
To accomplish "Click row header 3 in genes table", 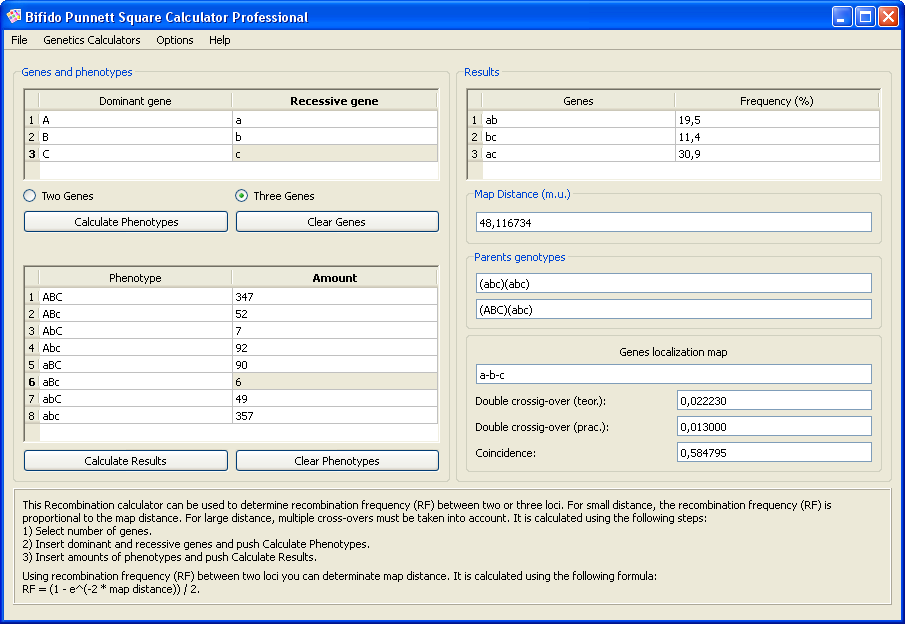I will [32, 154].
